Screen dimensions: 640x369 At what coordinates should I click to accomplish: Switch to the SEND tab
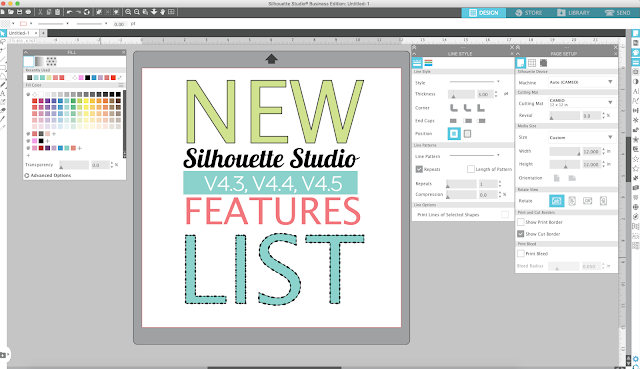618,13
